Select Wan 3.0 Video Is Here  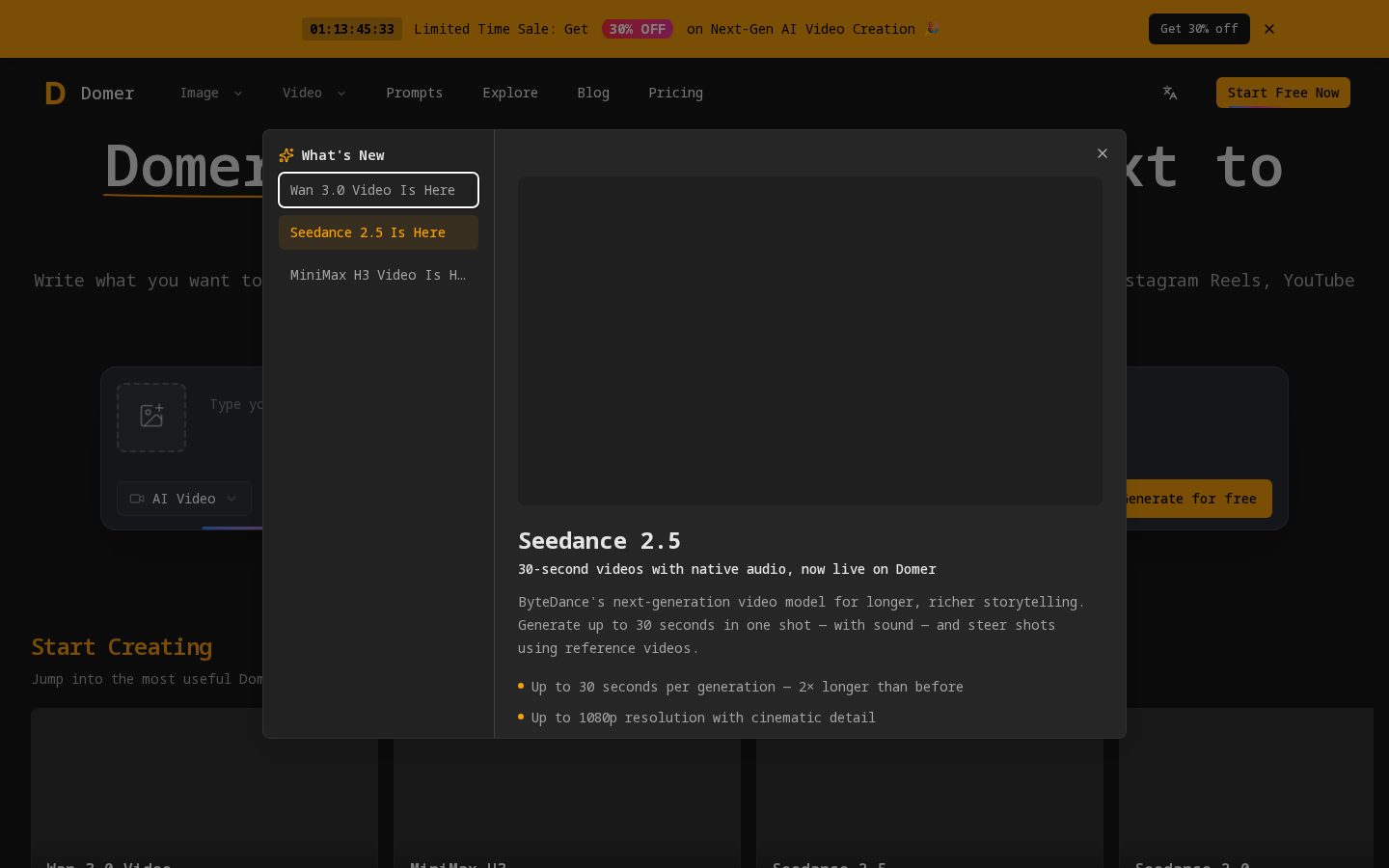tap(378, 190)
